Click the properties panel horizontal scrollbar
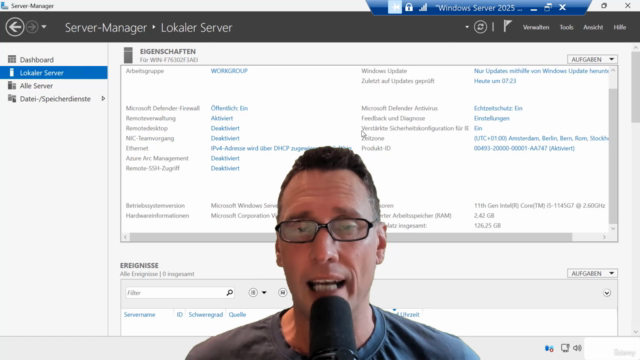 351,237
